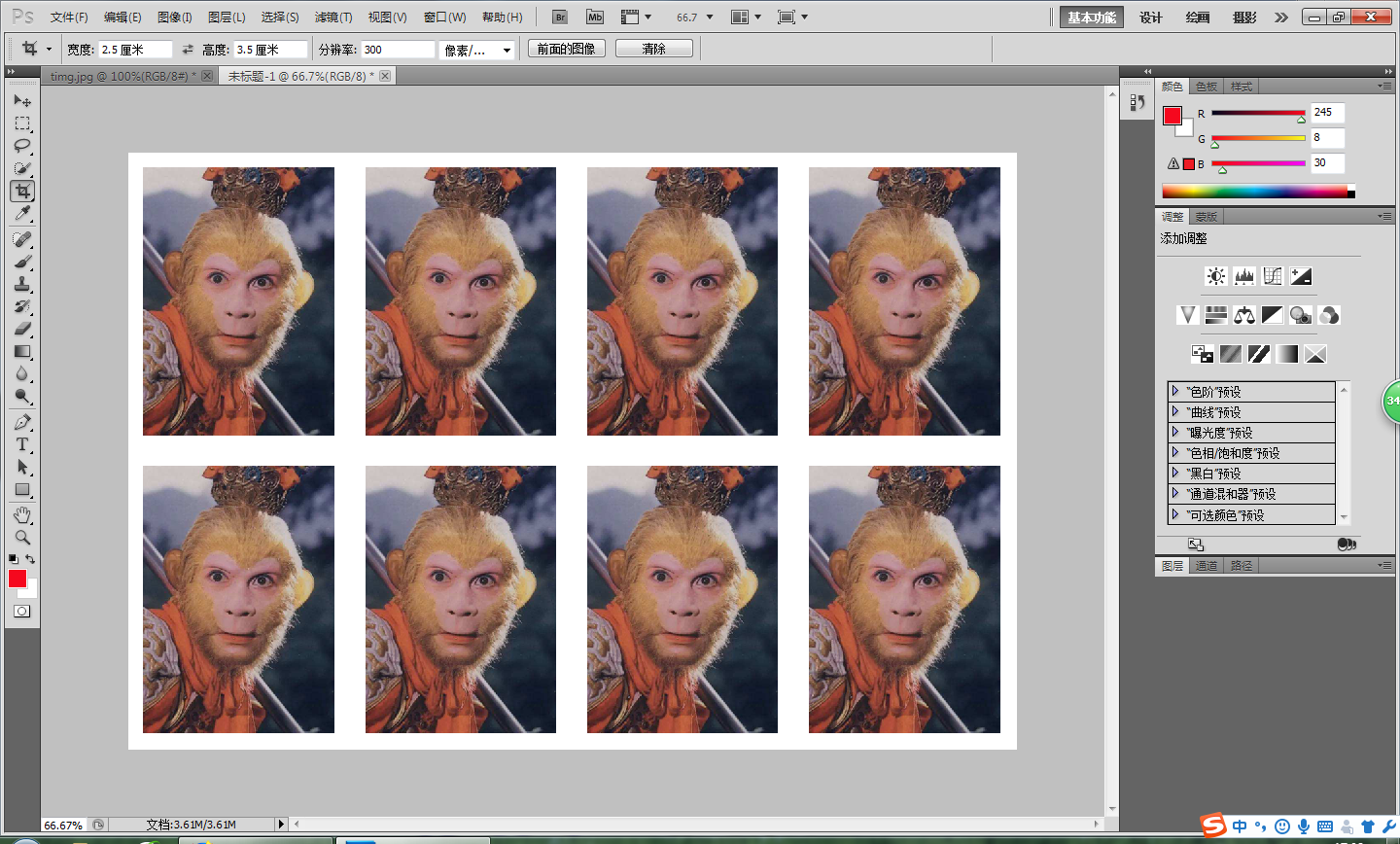Viewport: 1400px width, 844px height.
Task: Switch to the 色板 panel tab
Action: (x=1207, y=87)
